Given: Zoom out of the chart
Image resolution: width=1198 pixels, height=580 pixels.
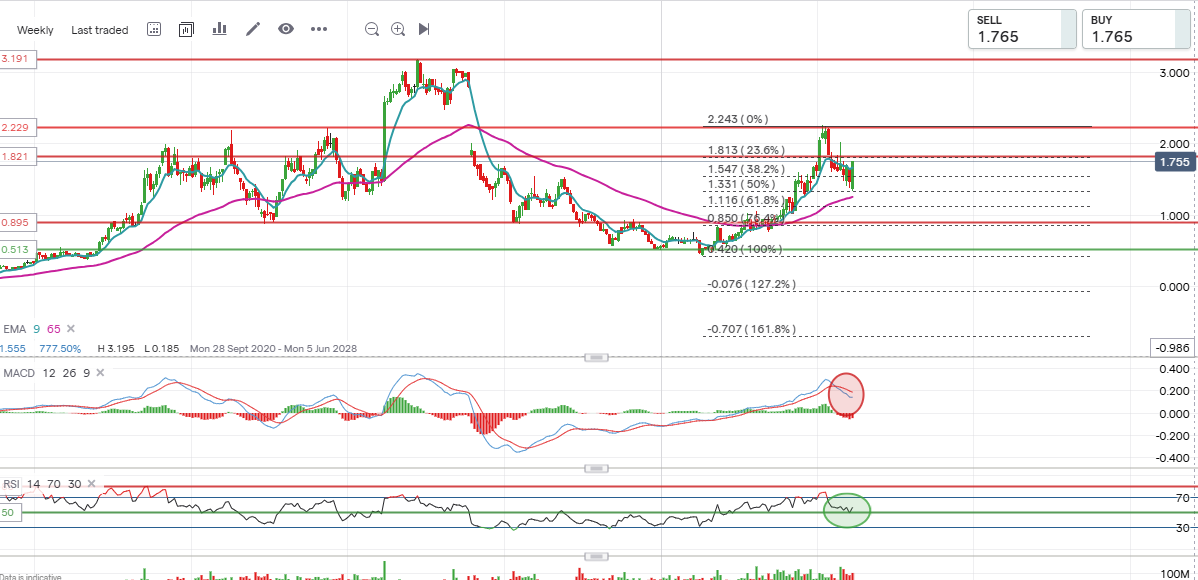Looking at the screenshot, I should (x=372, y=29).
